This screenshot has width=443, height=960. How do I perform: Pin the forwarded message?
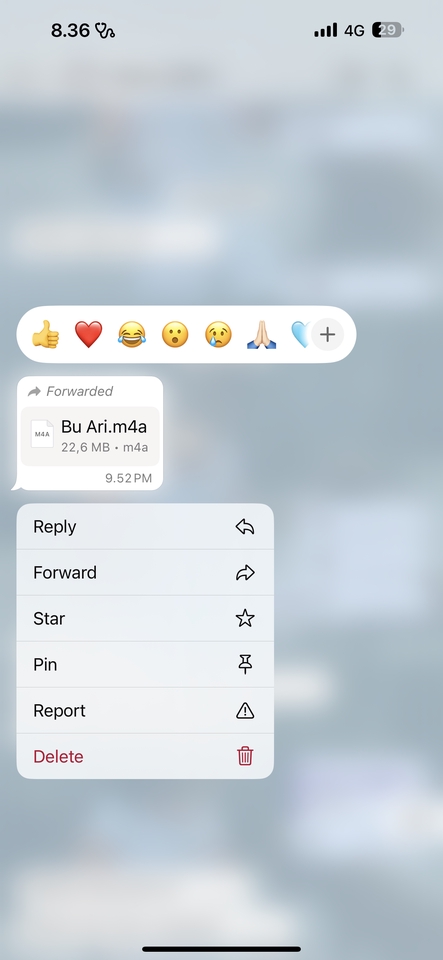[145, 664]
